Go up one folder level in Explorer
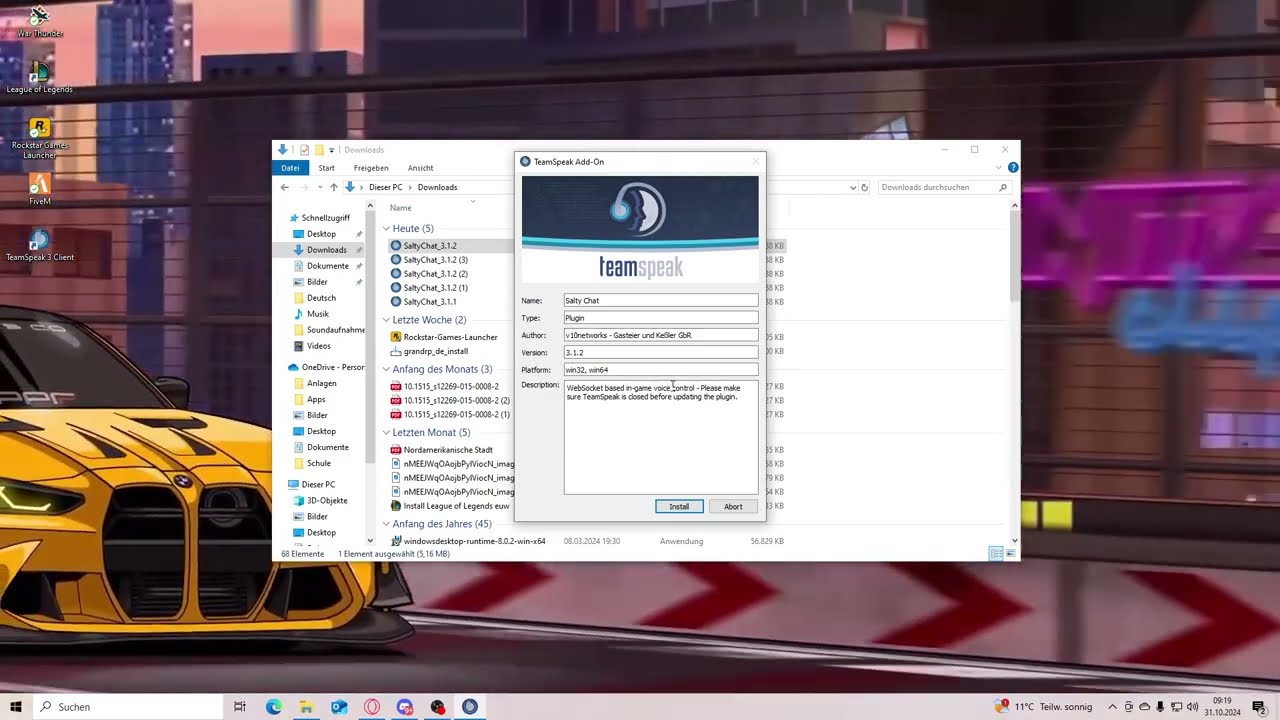The width and height of the screenshot is (1280, 720). click(333, 187)
